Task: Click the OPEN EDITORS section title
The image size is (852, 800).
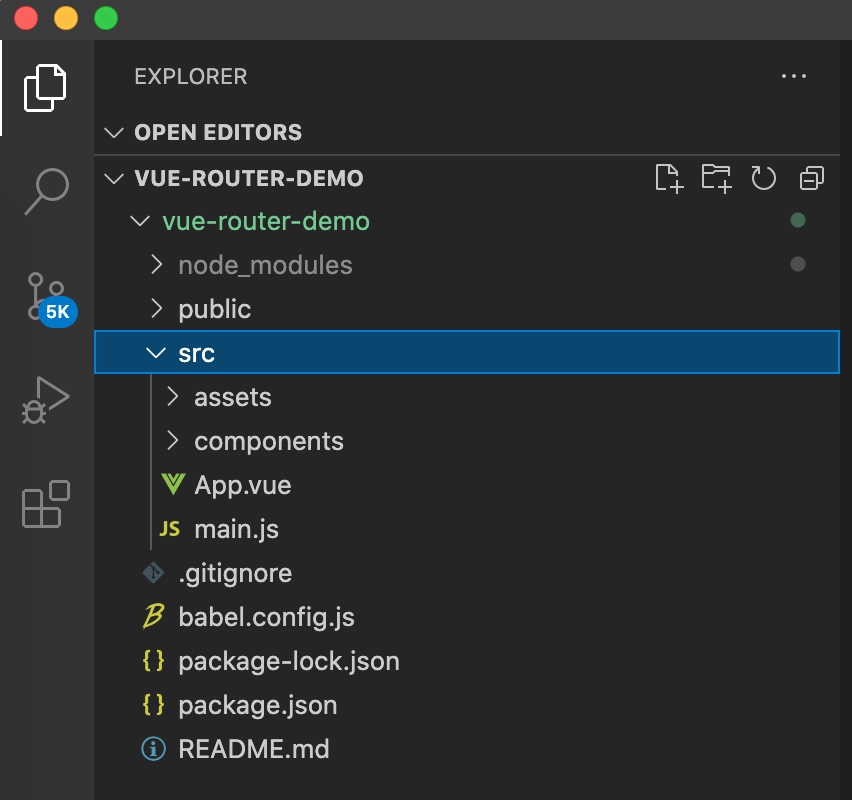Action: tap(218, 133)
